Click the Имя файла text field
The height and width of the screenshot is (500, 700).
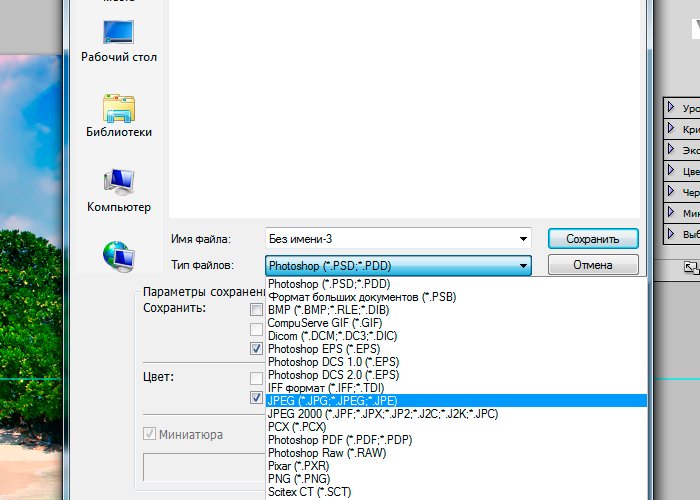390,239
